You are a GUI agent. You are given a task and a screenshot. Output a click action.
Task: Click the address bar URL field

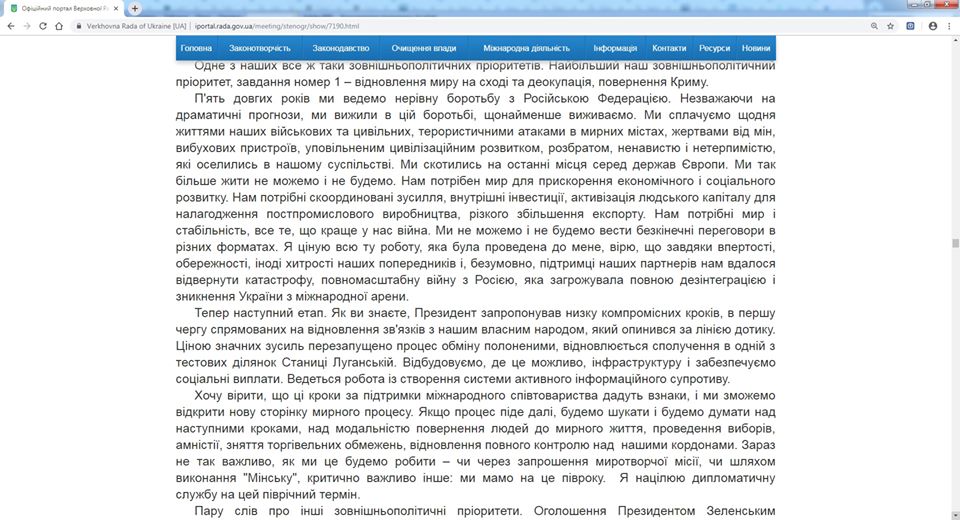[x=400, y=25]
